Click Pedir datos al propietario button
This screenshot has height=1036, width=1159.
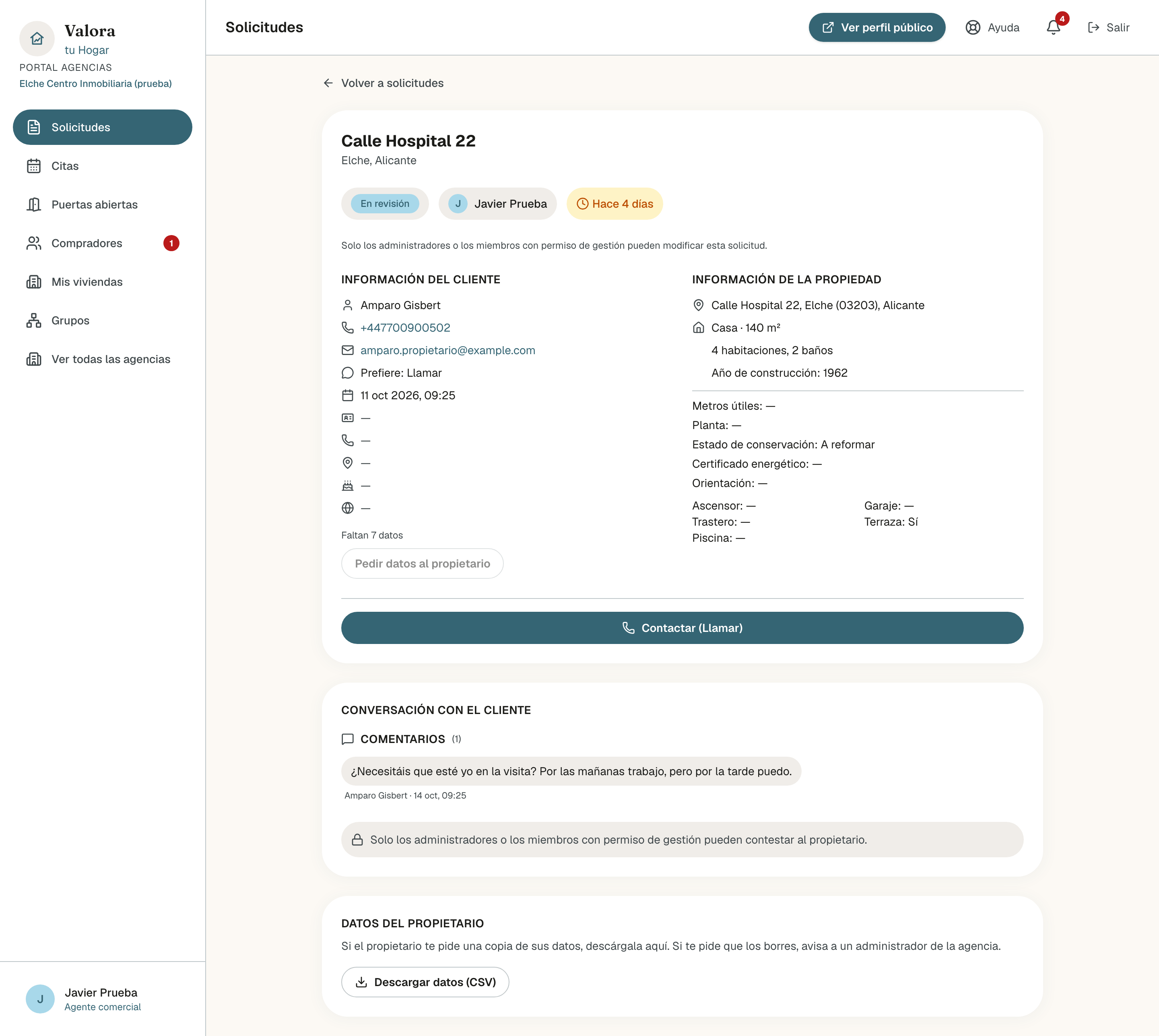(x=423, y=563)
